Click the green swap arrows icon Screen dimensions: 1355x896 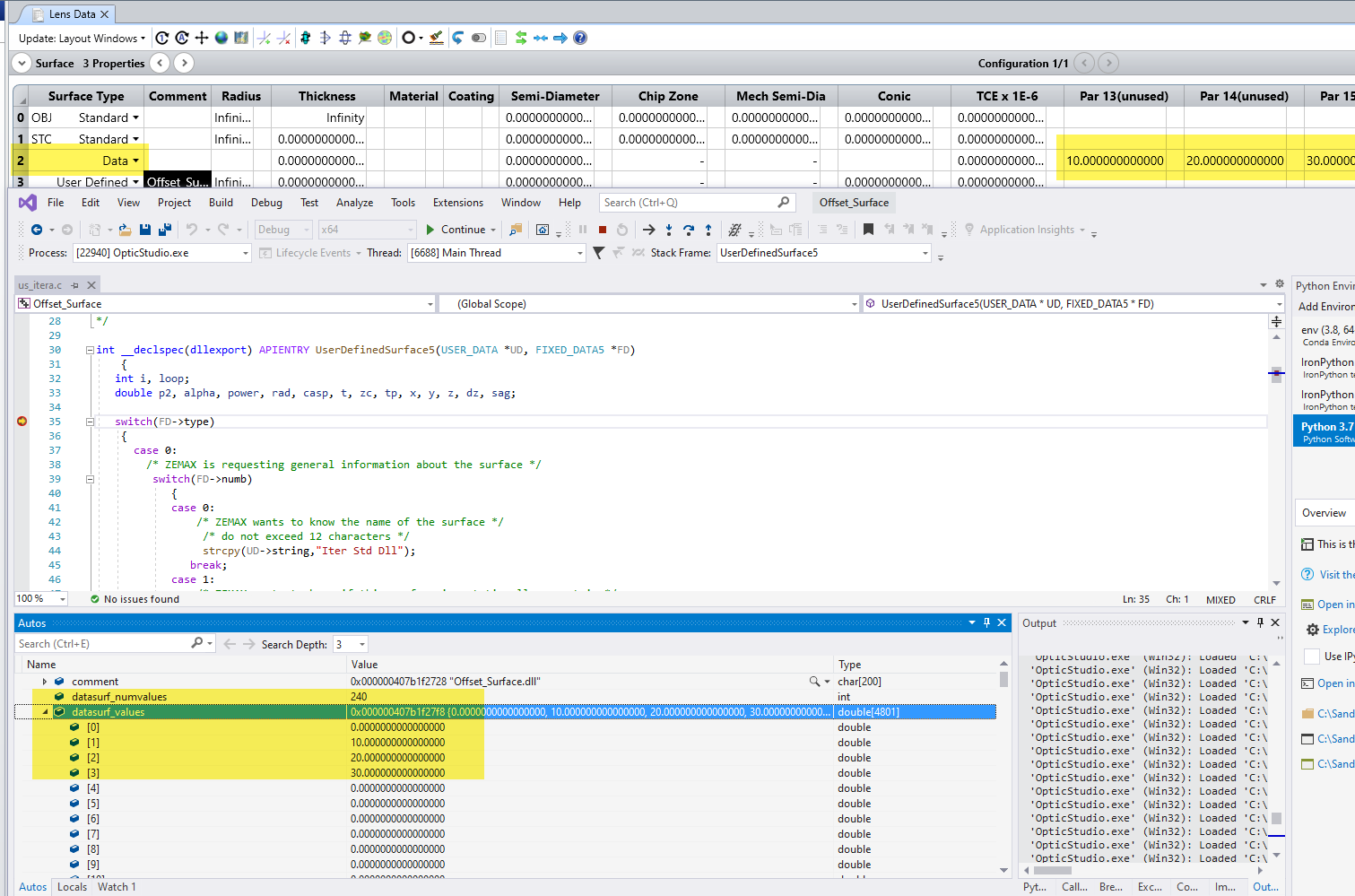(x=521, y=38)
